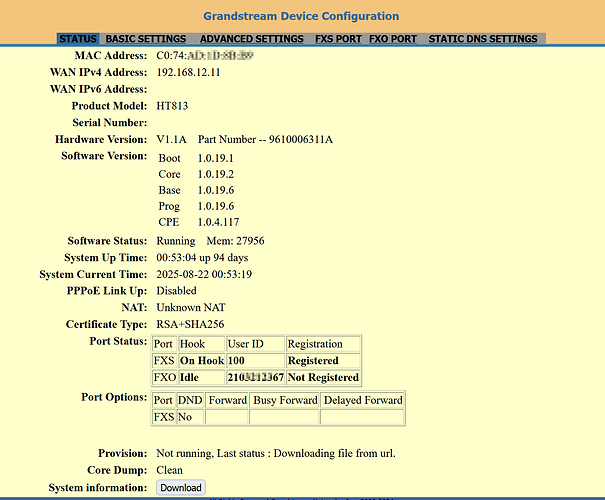Go to the ADVANCED SETTINGS tab
The height and width of the screenshot is (500, 605).
[251, 39]
